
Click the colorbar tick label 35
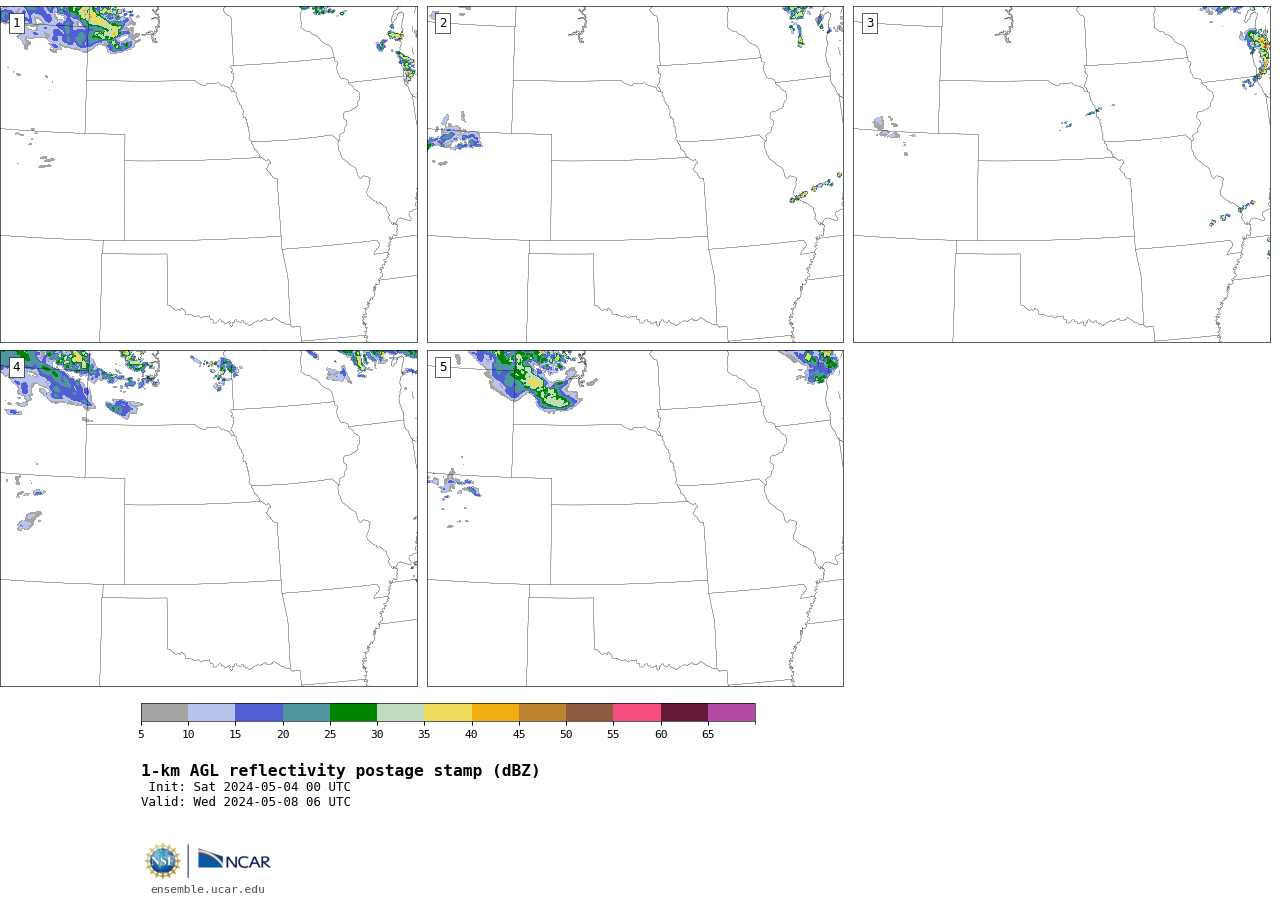pyautogui.click(x=424, y=735)
